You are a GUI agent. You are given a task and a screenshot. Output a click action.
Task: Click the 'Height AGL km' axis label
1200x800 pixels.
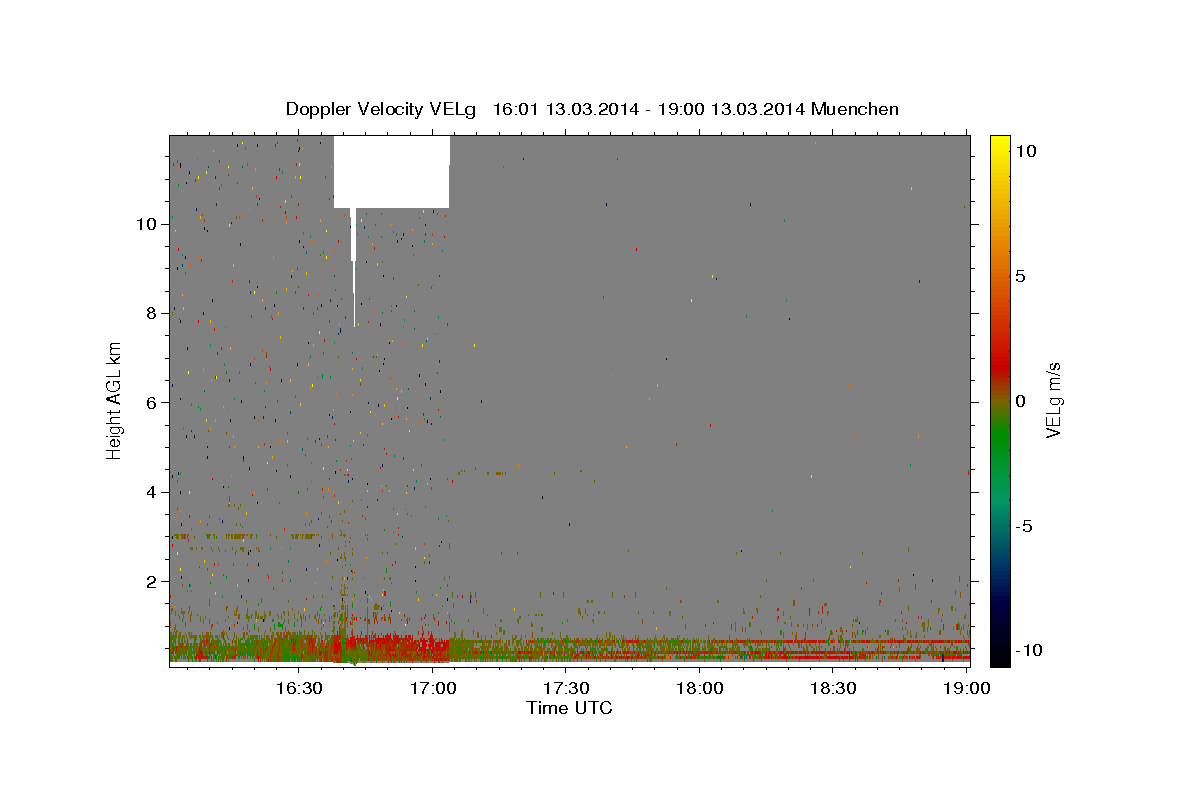(114, 400)
